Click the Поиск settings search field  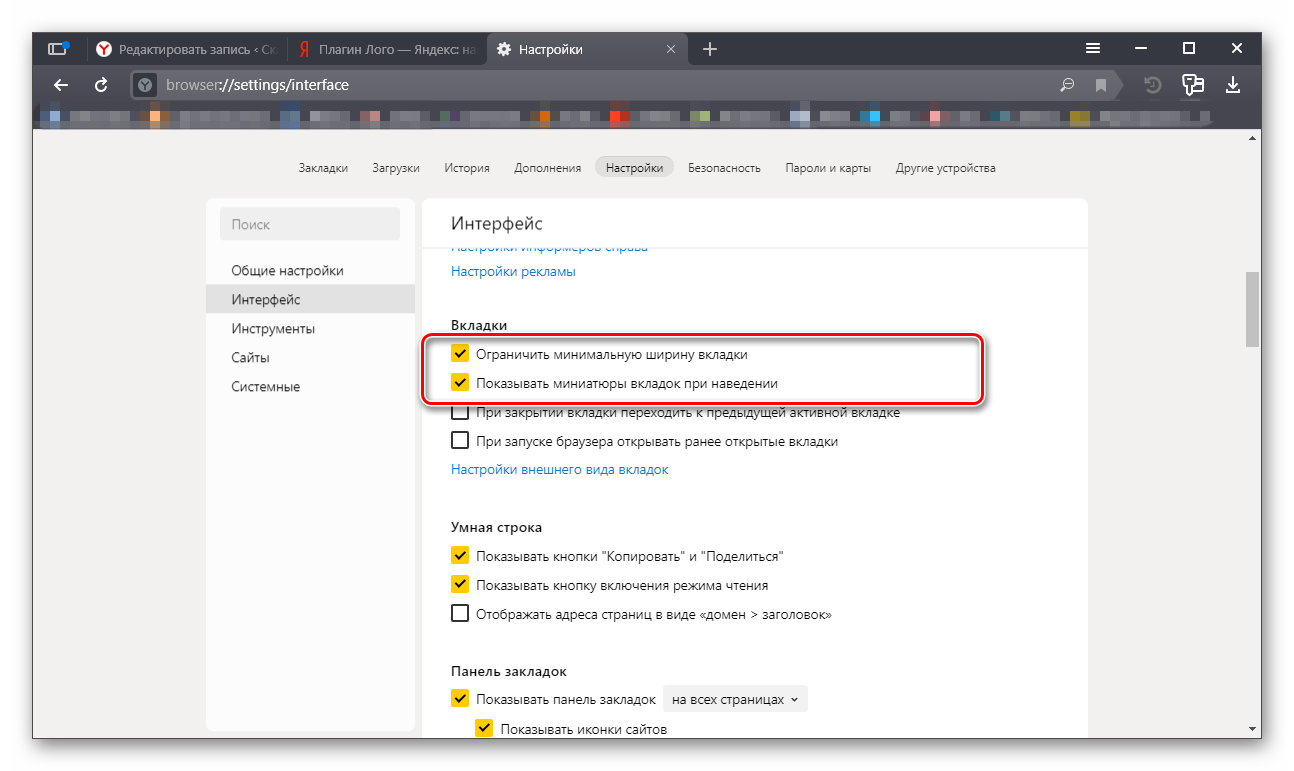(x=310, y=224)
